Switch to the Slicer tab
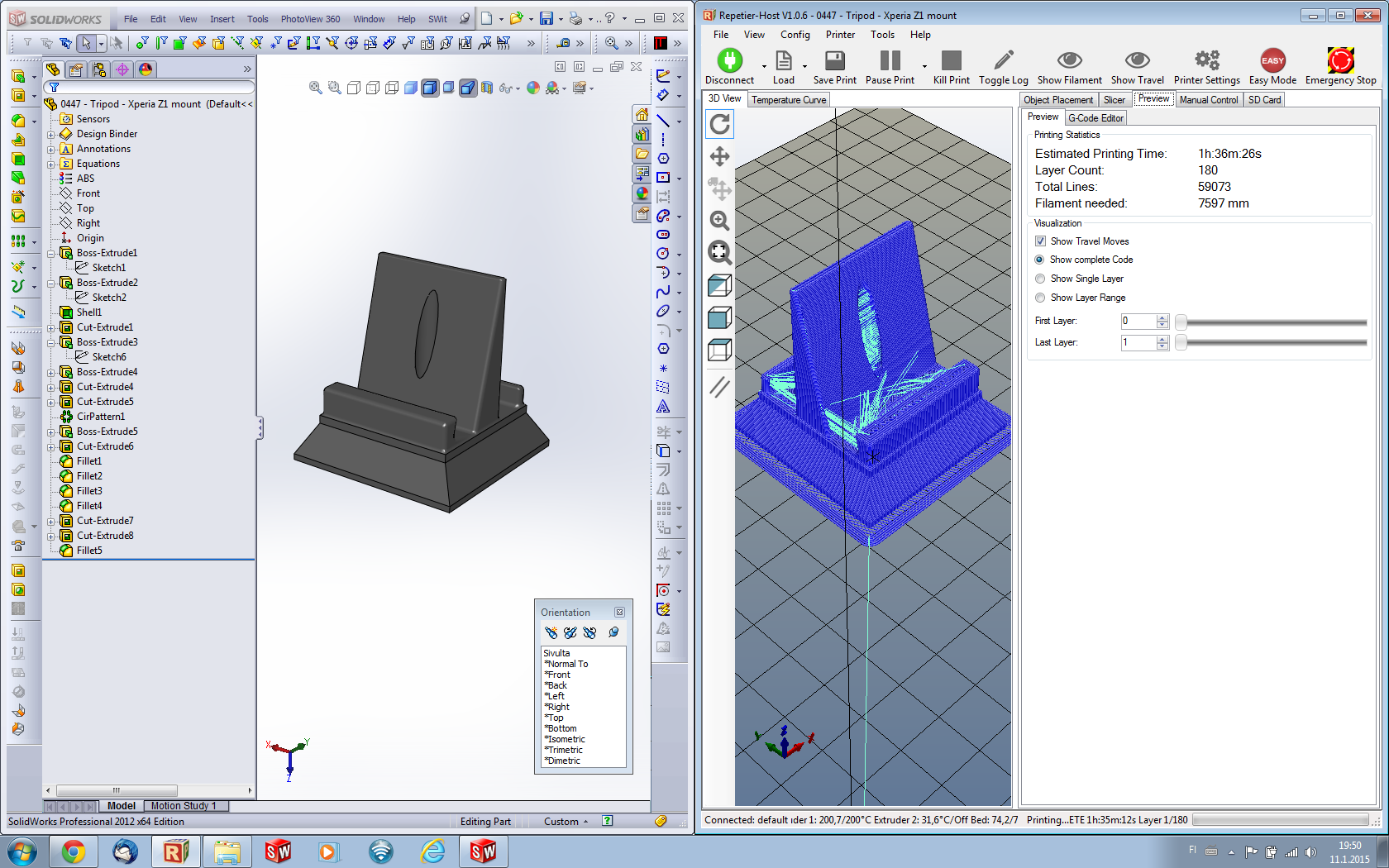 coord(1114,100)
